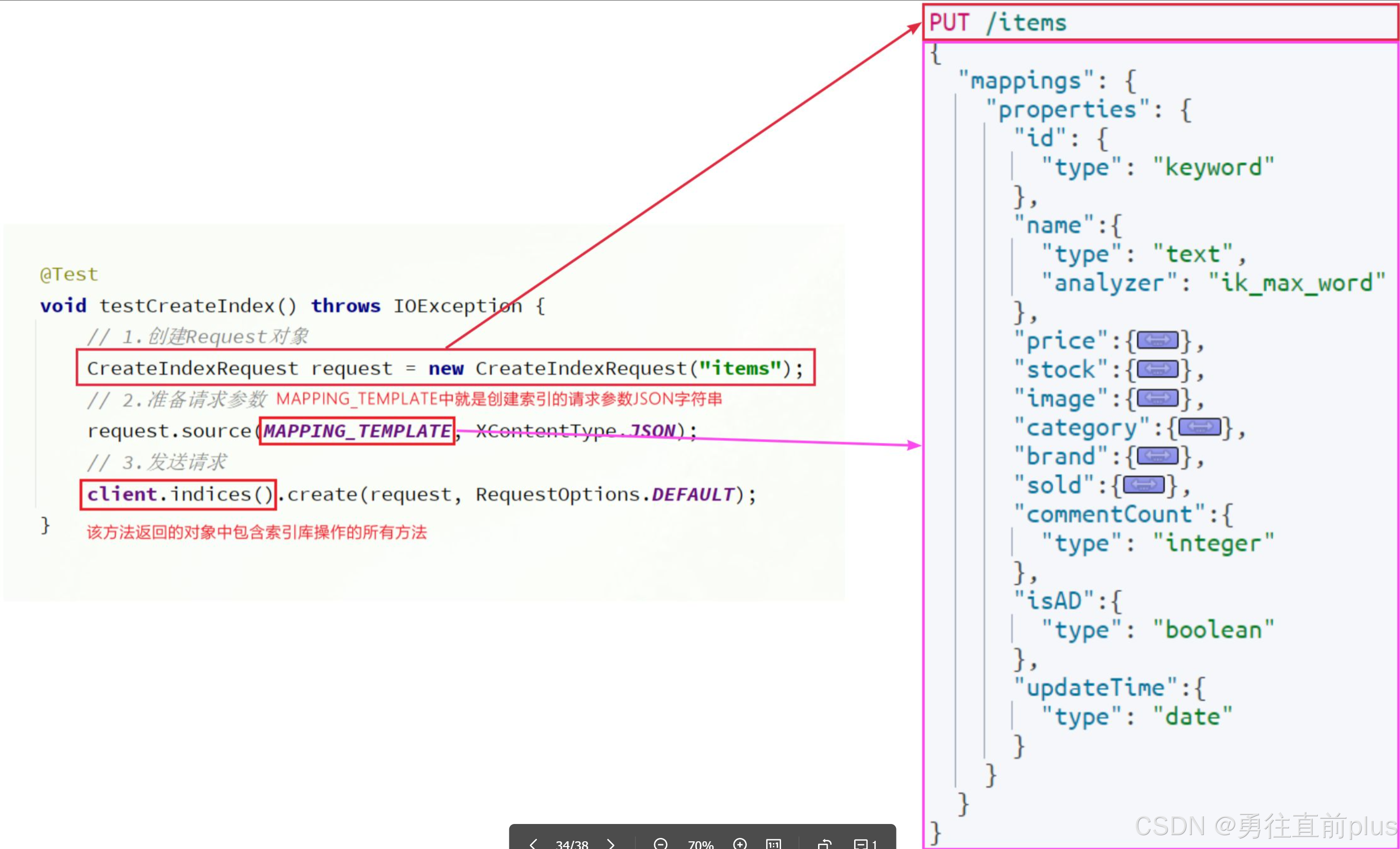This screenshot has width=1400, height=849.
Task: Click the 34/38 page counter
Action: (572, 844)
